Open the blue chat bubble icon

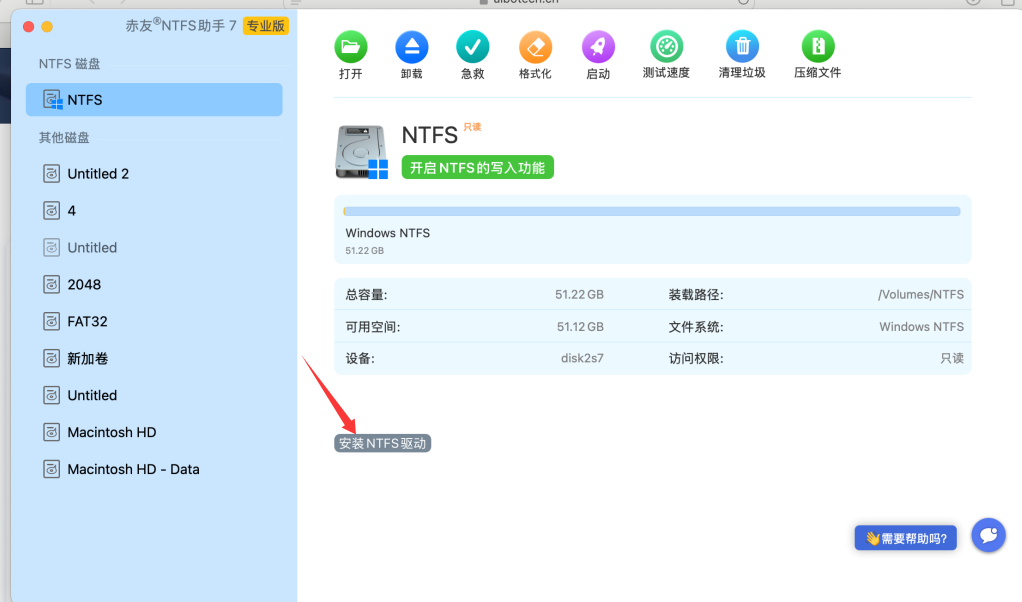(988, 536)
